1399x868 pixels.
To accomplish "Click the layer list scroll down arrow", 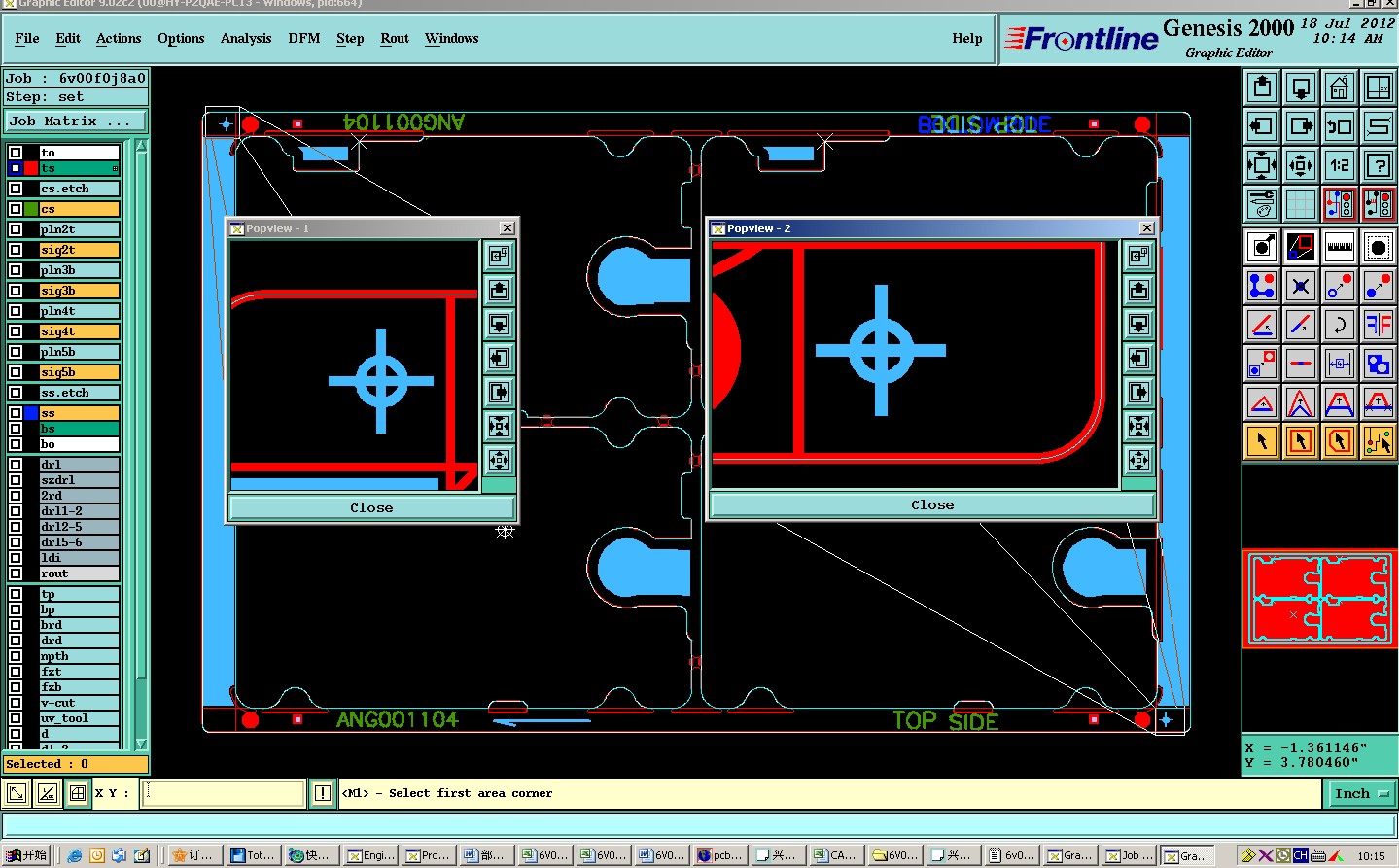I will pos(142,744).
